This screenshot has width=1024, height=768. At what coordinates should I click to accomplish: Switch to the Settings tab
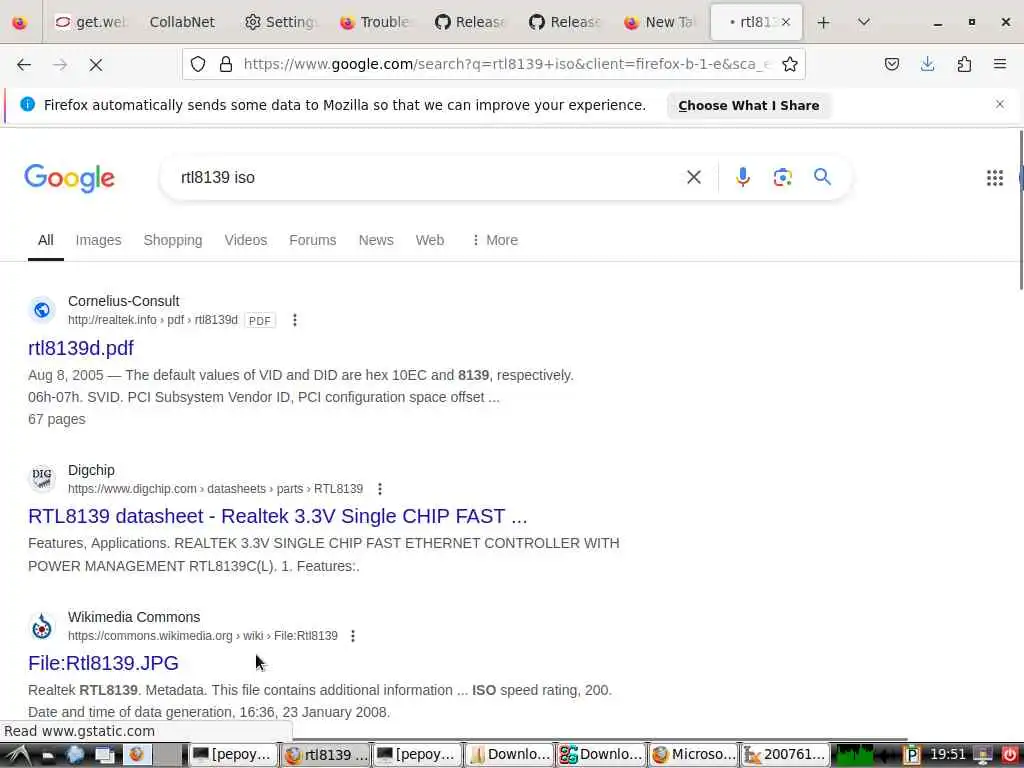[x=280, y=22]
